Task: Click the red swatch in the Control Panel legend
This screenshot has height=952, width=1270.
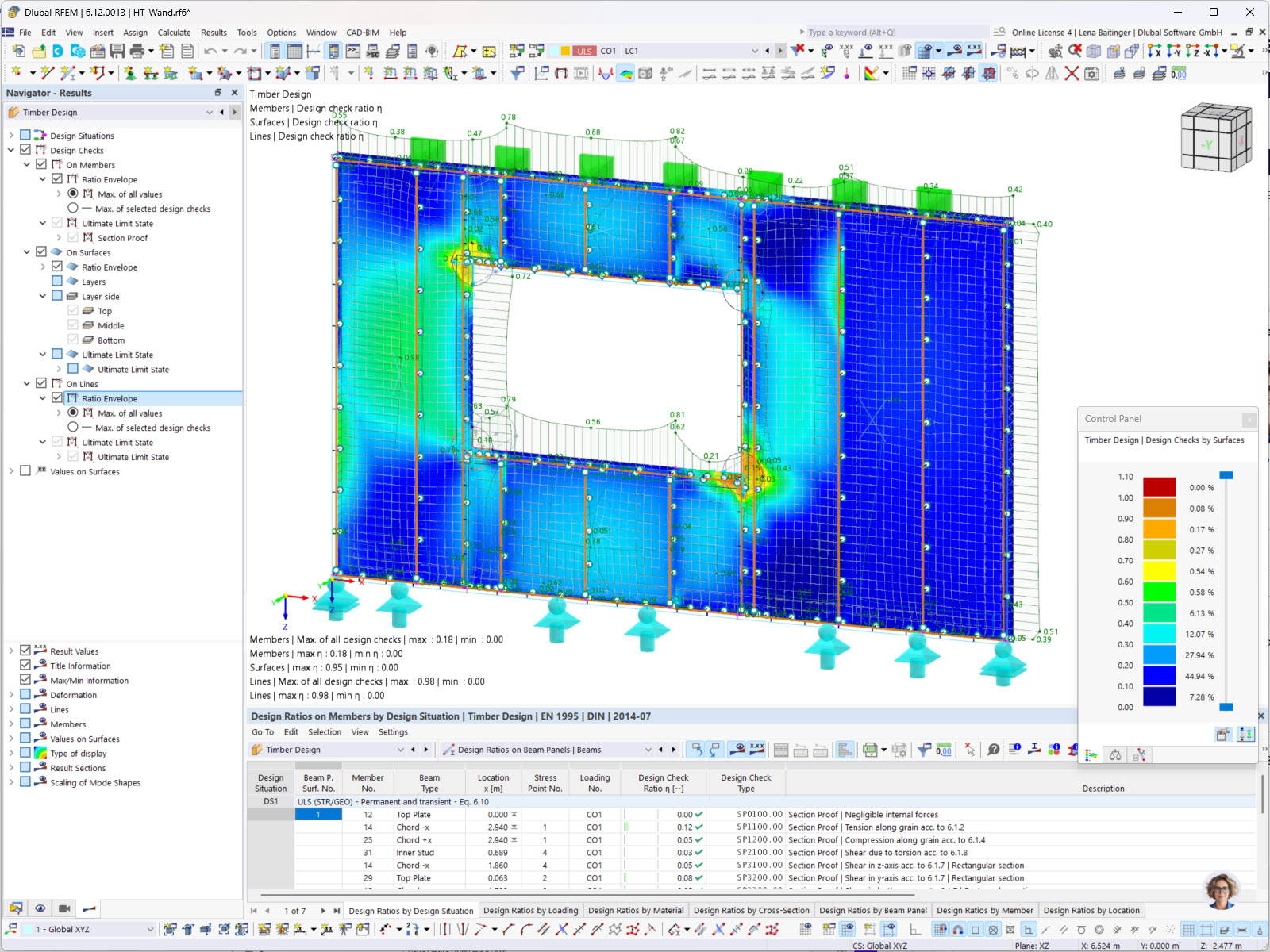Action: tap(1158, 486)
